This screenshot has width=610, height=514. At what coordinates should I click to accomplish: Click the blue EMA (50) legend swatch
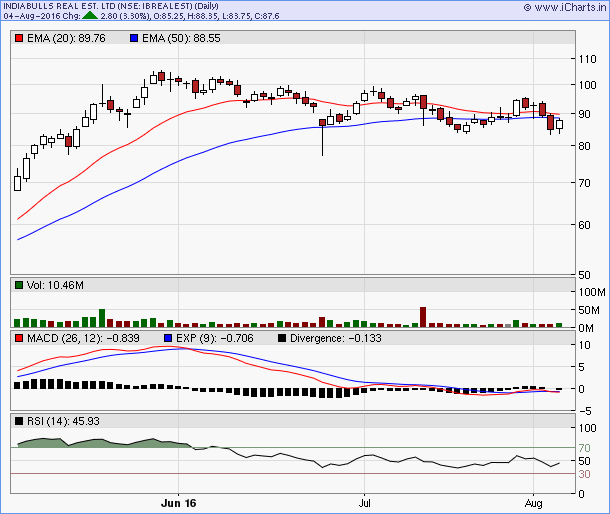(134, 38)
